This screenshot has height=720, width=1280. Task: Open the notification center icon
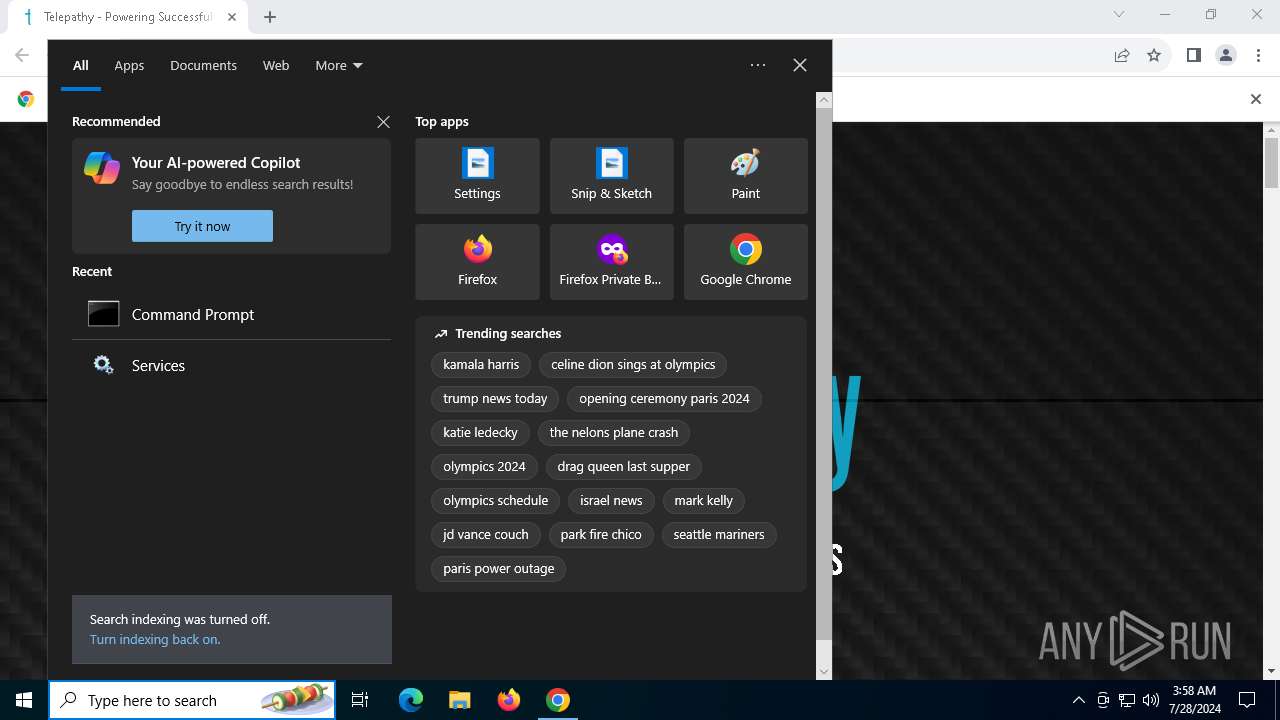pos(1247,700)
